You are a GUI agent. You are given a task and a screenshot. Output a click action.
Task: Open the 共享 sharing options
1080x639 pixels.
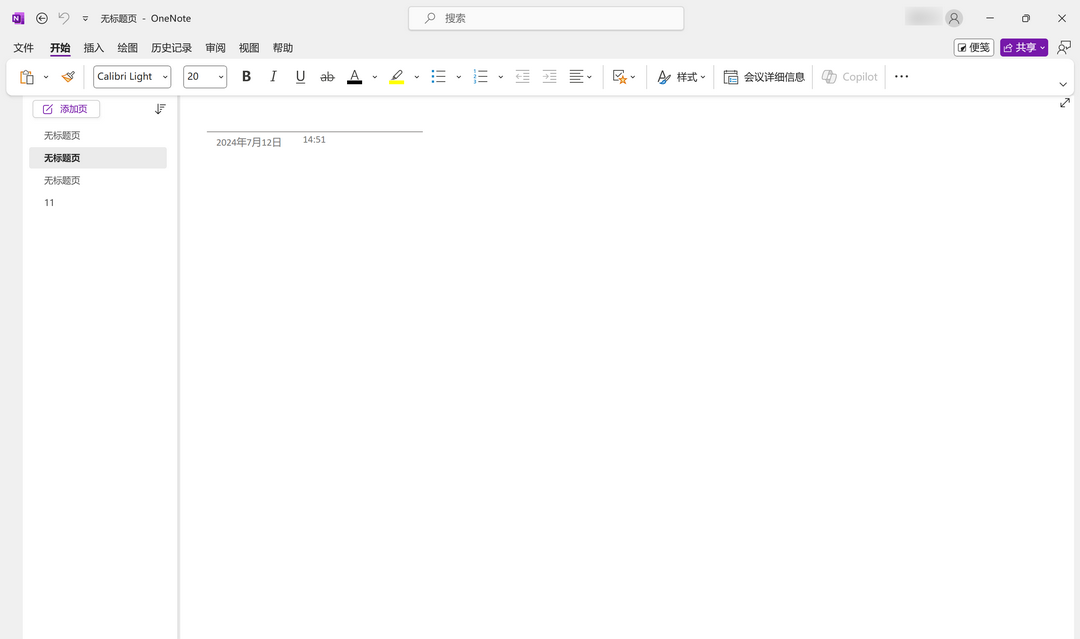click(1023, 47)
